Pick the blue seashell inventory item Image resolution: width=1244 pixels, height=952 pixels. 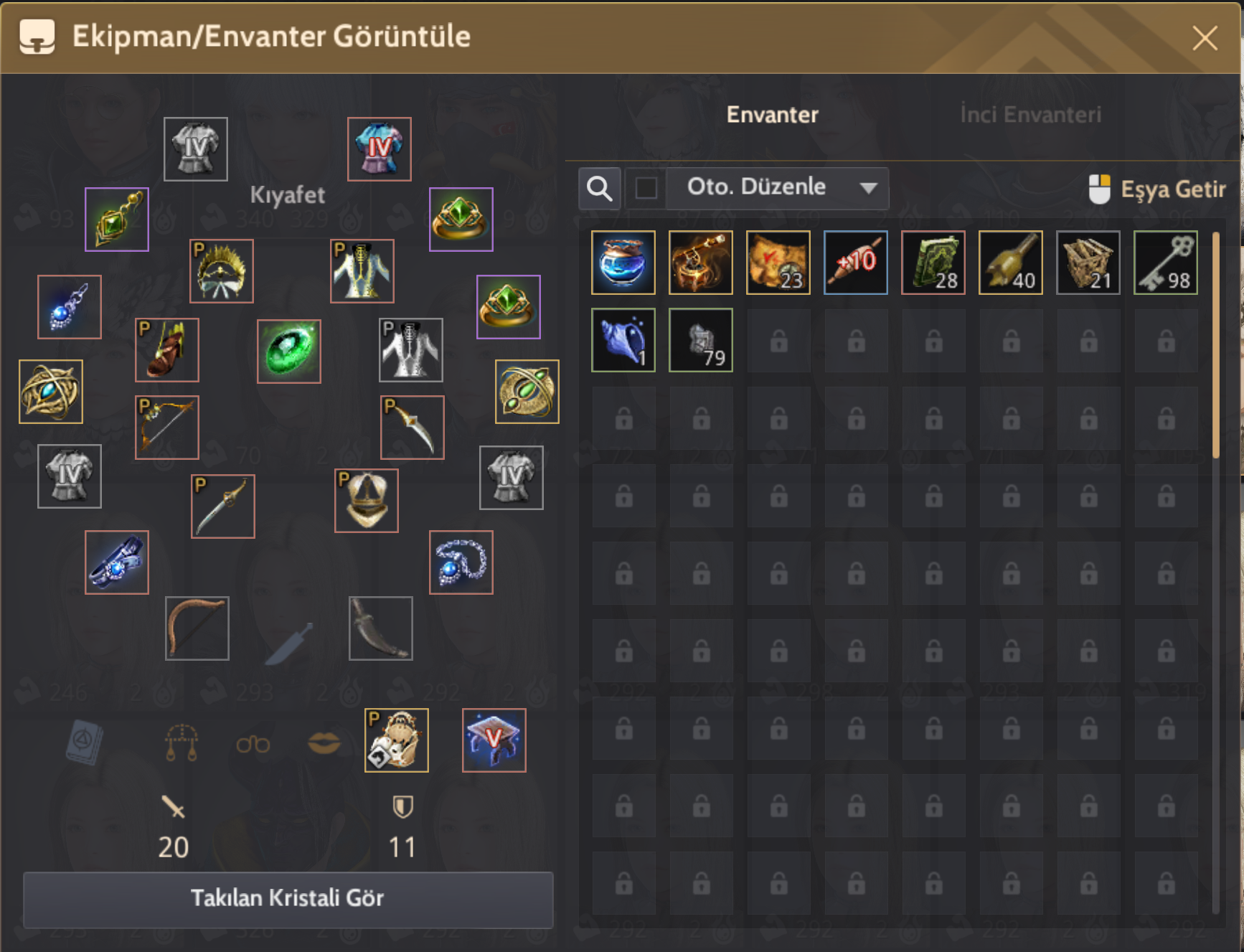click(x=623, y=340)
